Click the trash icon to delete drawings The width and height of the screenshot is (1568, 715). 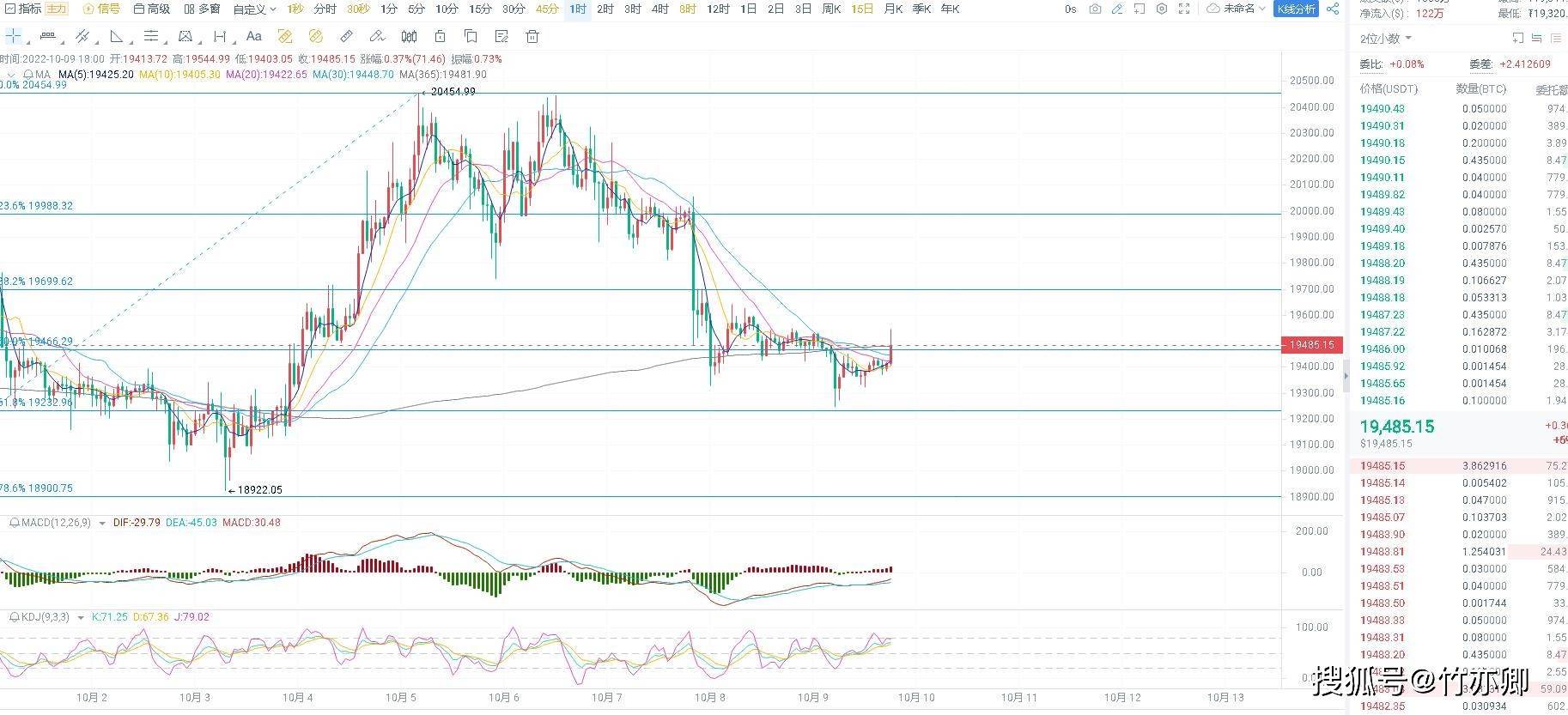[x=532, y=36]
